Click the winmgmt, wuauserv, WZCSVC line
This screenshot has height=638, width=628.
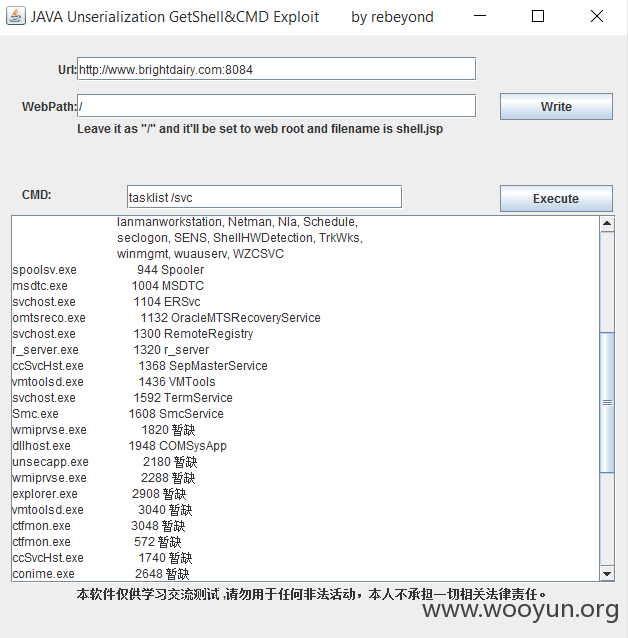200,254
